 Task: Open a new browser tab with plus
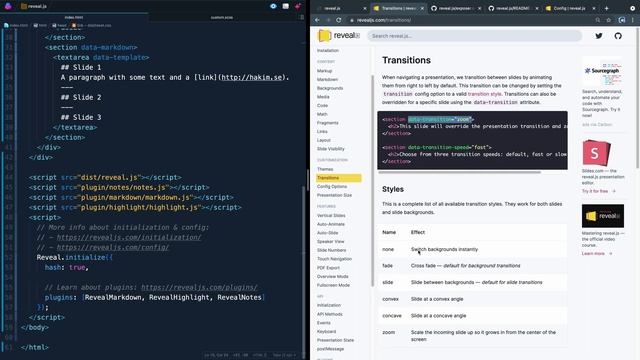[607, 8]
